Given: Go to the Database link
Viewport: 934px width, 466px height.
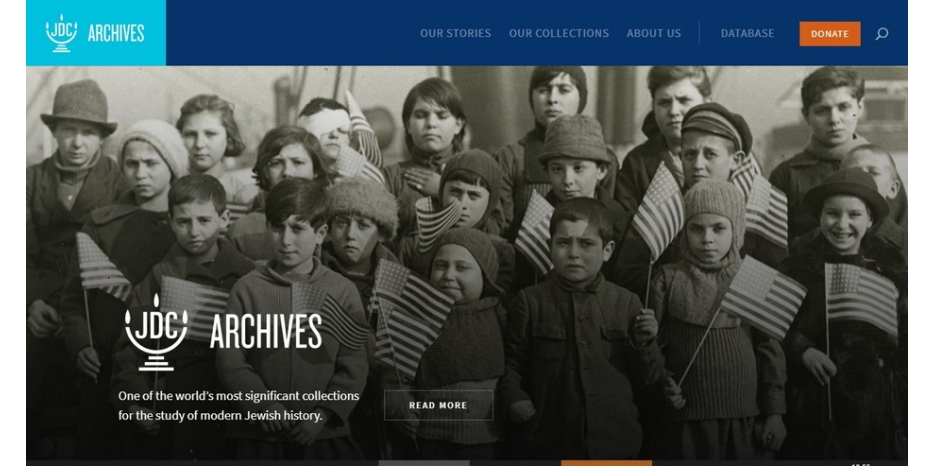Looking at the screenshot, I should pos(748,33).
